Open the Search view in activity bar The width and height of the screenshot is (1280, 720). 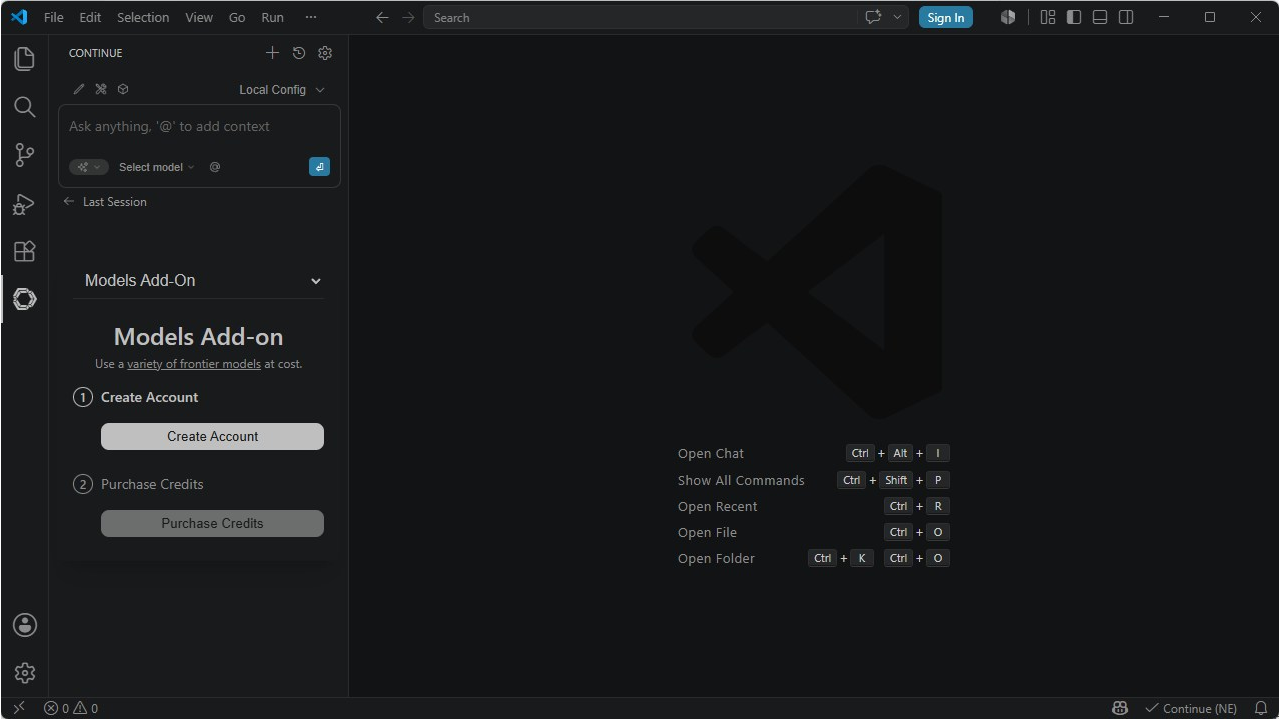(x=24, y=107)
